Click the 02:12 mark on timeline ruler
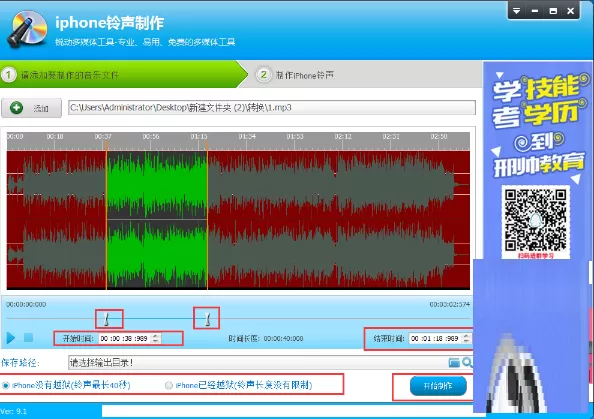 343,136
